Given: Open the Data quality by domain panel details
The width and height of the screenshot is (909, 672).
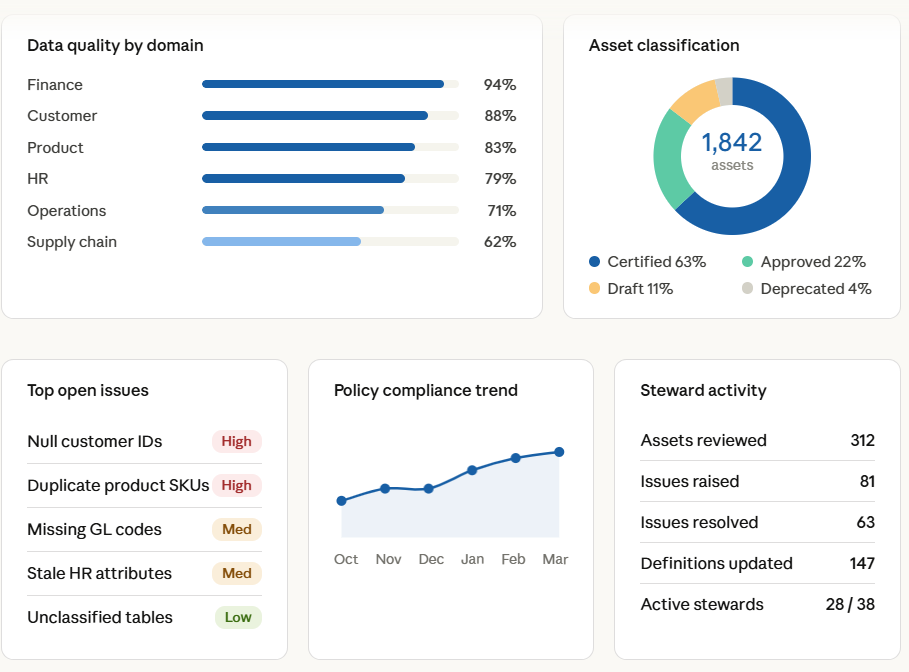Looking at the screenshot, I should pos(116,45).
